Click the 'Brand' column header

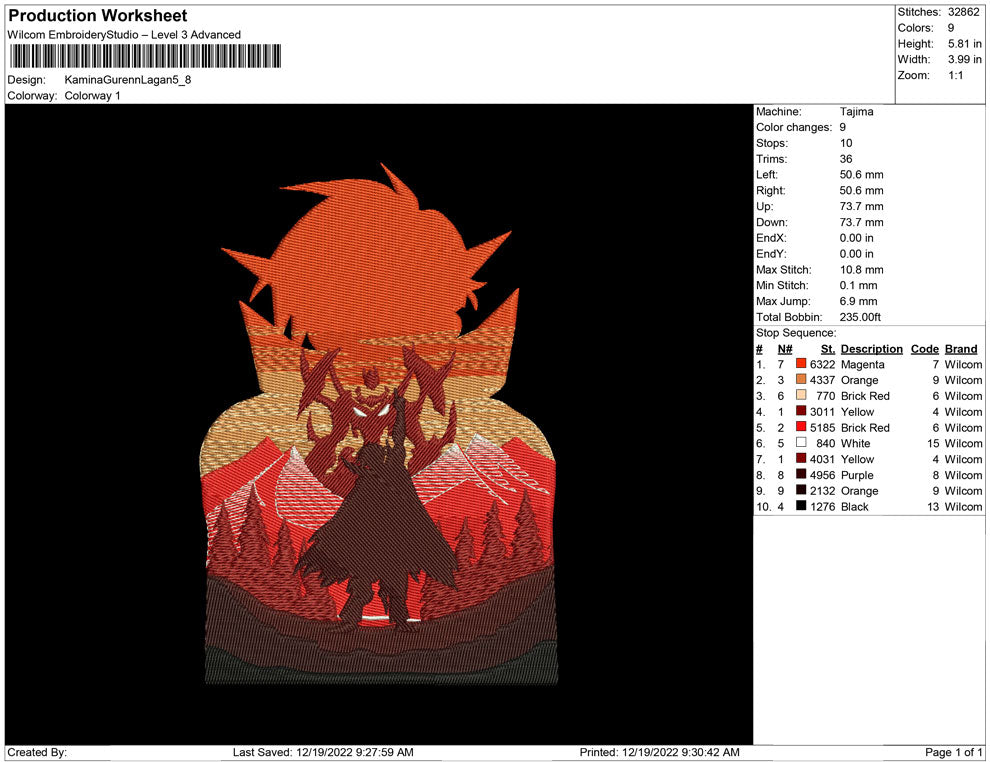pos(961,348)
